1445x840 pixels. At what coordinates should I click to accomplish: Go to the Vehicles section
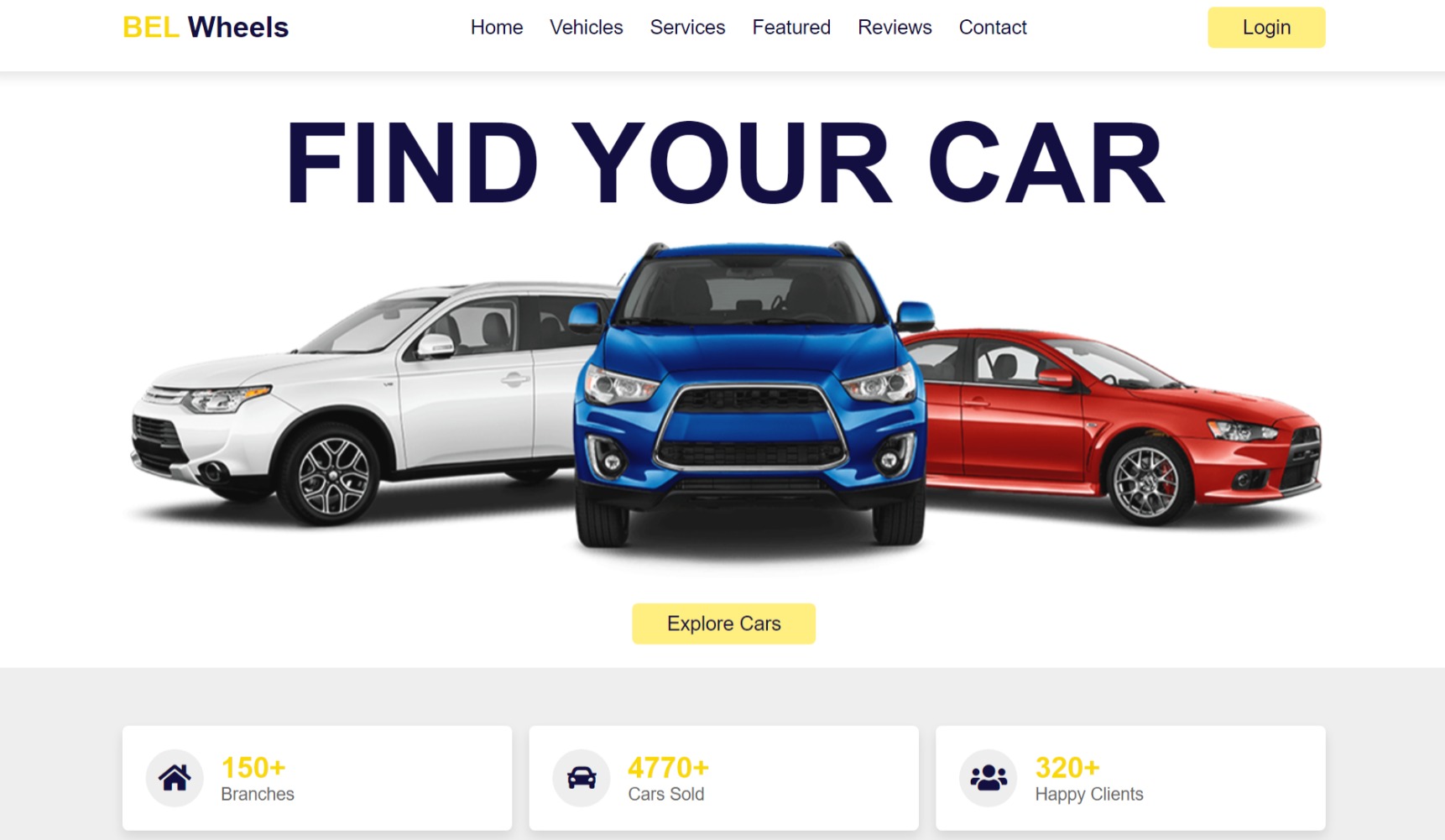(x=587, y=28)
